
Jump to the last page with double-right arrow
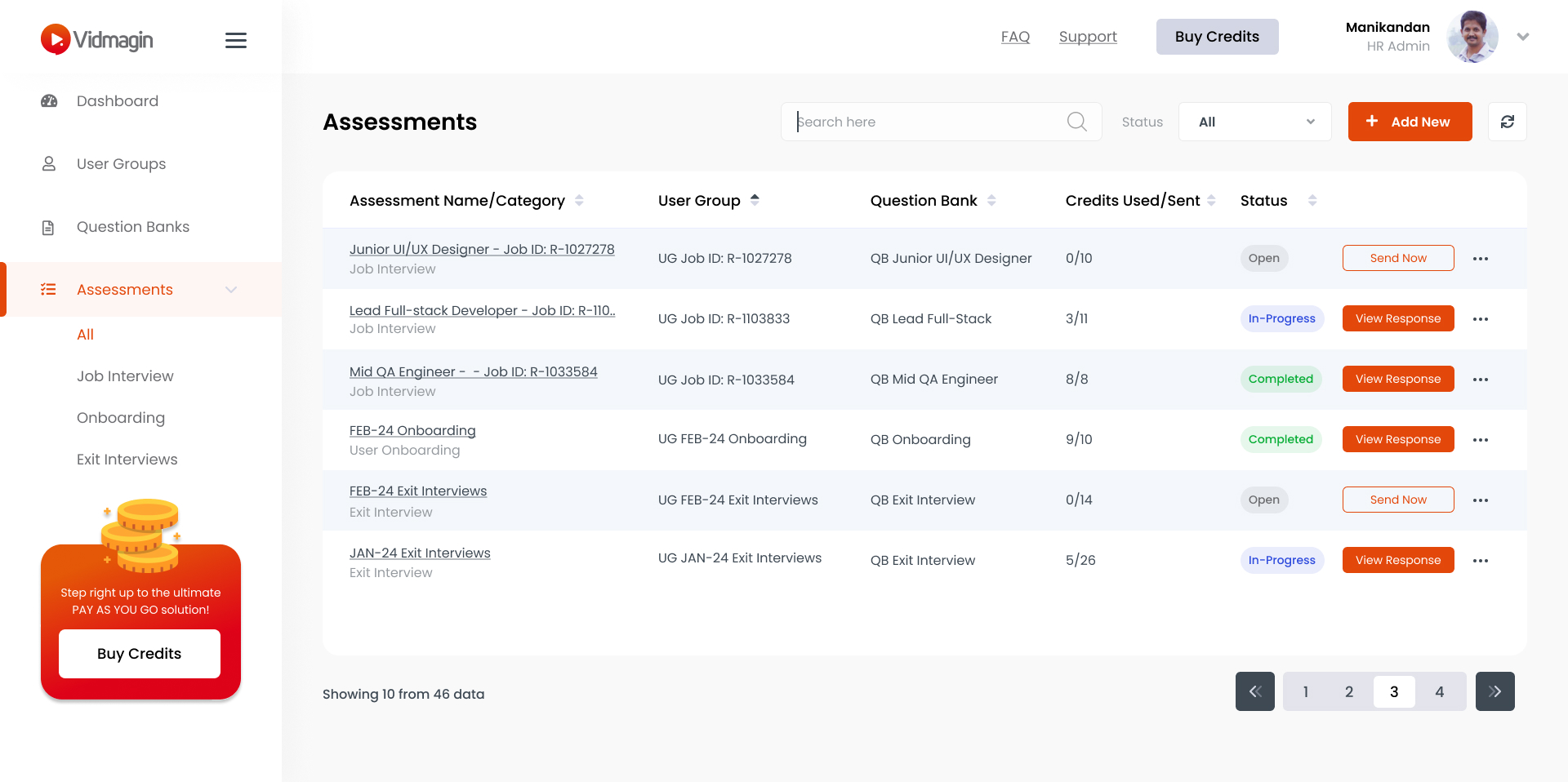coord(1494,691)
